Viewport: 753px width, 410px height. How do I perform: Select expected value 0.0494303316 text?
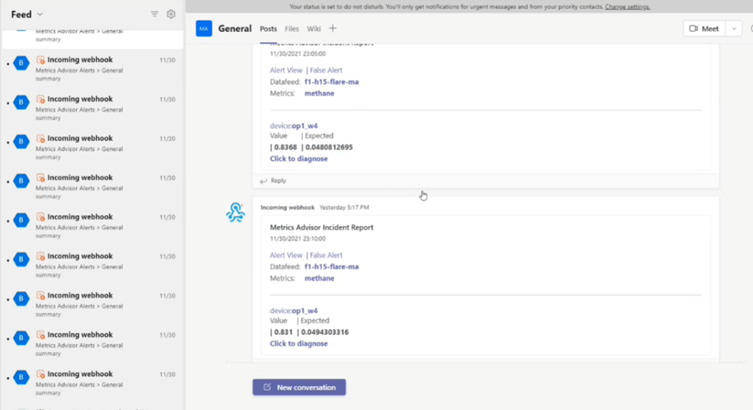click(325, 332)
